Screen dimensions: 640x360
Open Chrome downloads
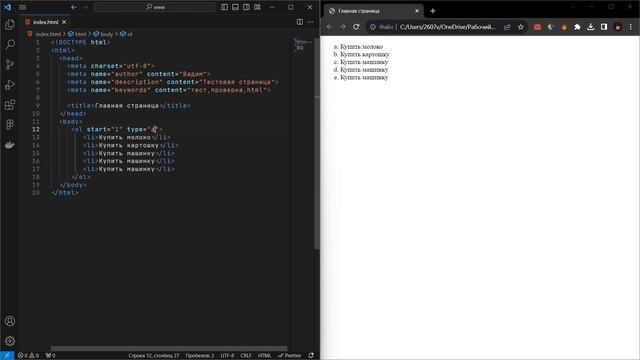pyautogui.click(x=591, y=27)
